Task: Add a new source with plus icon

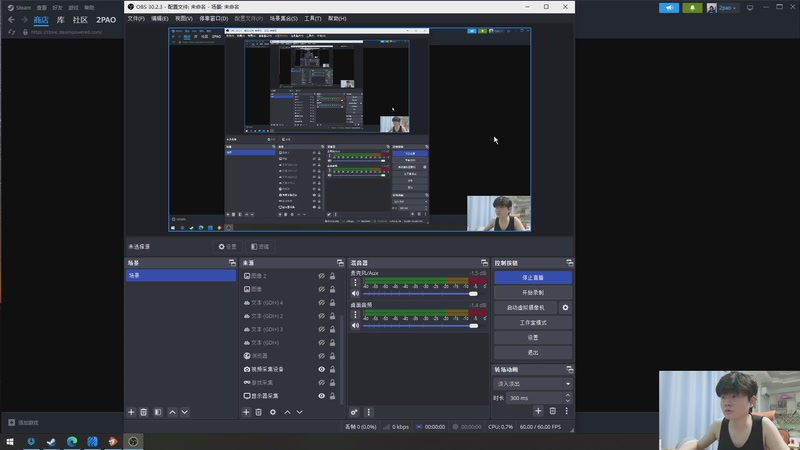Action: (246, 412)
